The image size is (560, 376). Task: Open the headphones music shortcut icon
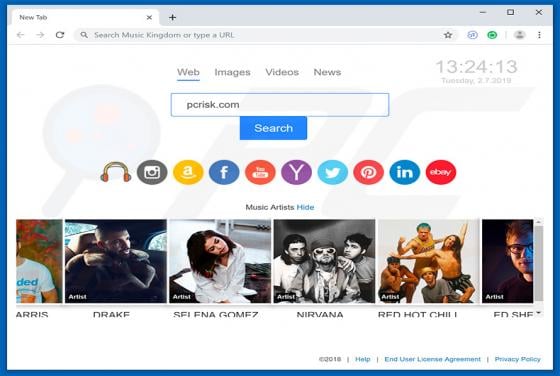pyautogui.click(x=116, y=172)
